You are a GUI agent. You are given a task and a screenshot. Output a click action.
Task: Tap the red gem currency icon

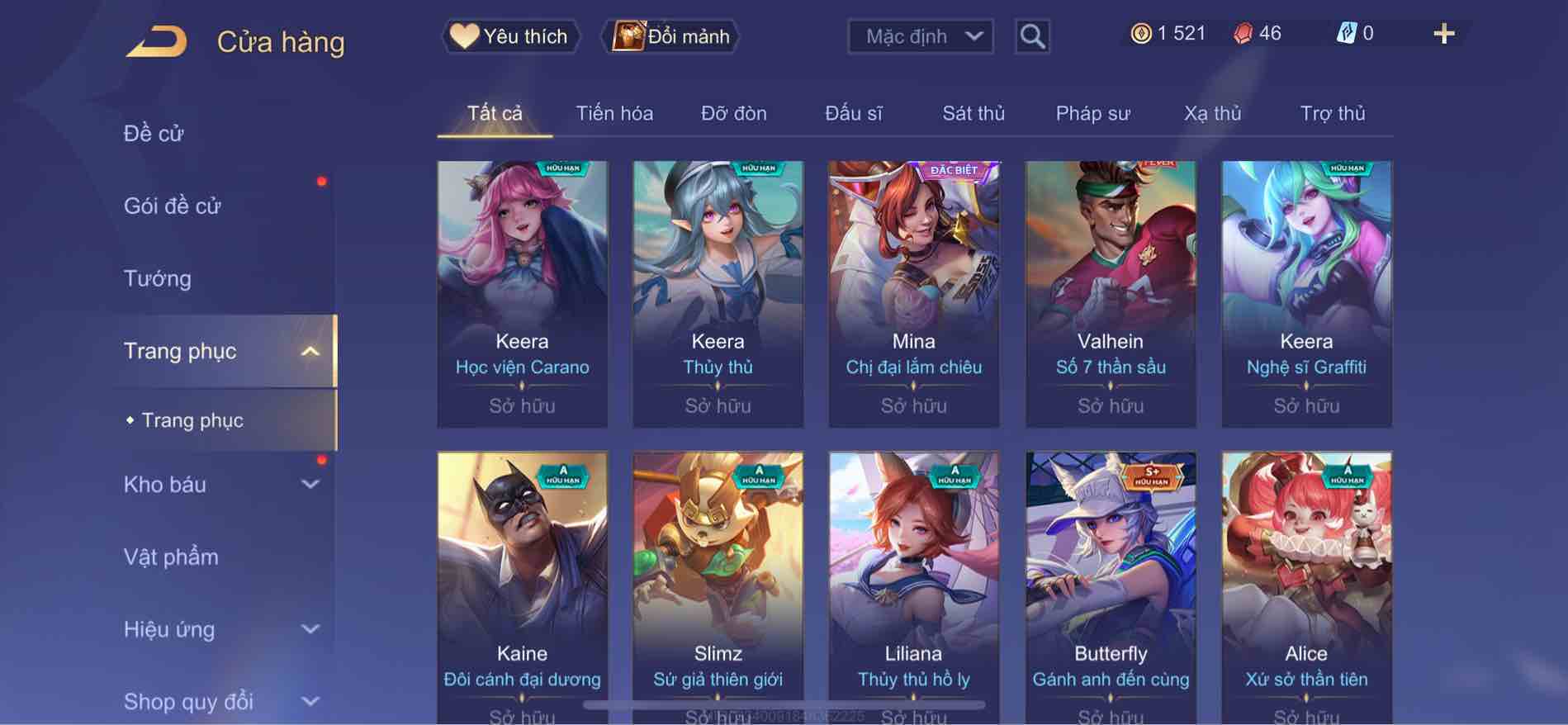pos(1244,34)
